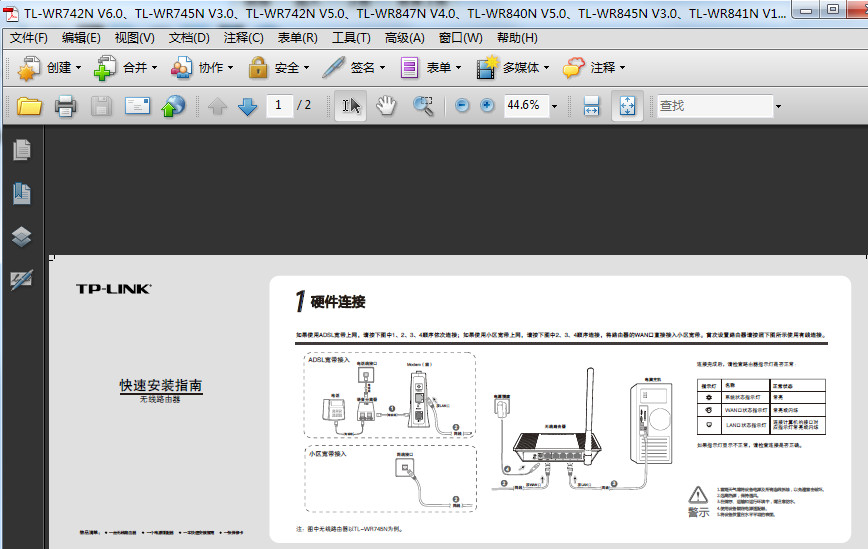This screenshot has height=549, width=868.
Task: Open the 注释(C) menu
Action: [244, 38]
